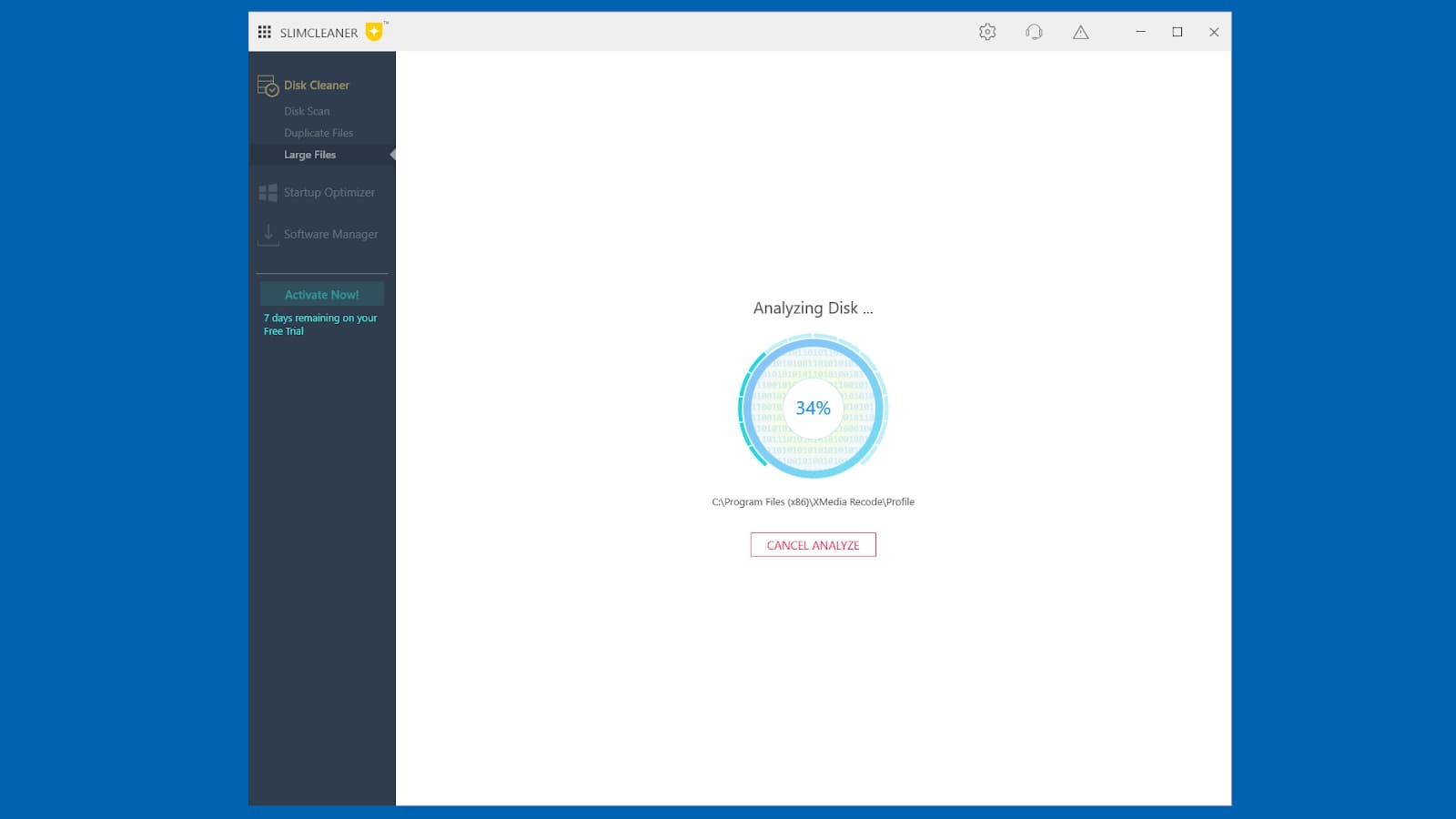Click the 7 days remaining Free Trial link
The image size is (1456, 819).
pos(320,325)
